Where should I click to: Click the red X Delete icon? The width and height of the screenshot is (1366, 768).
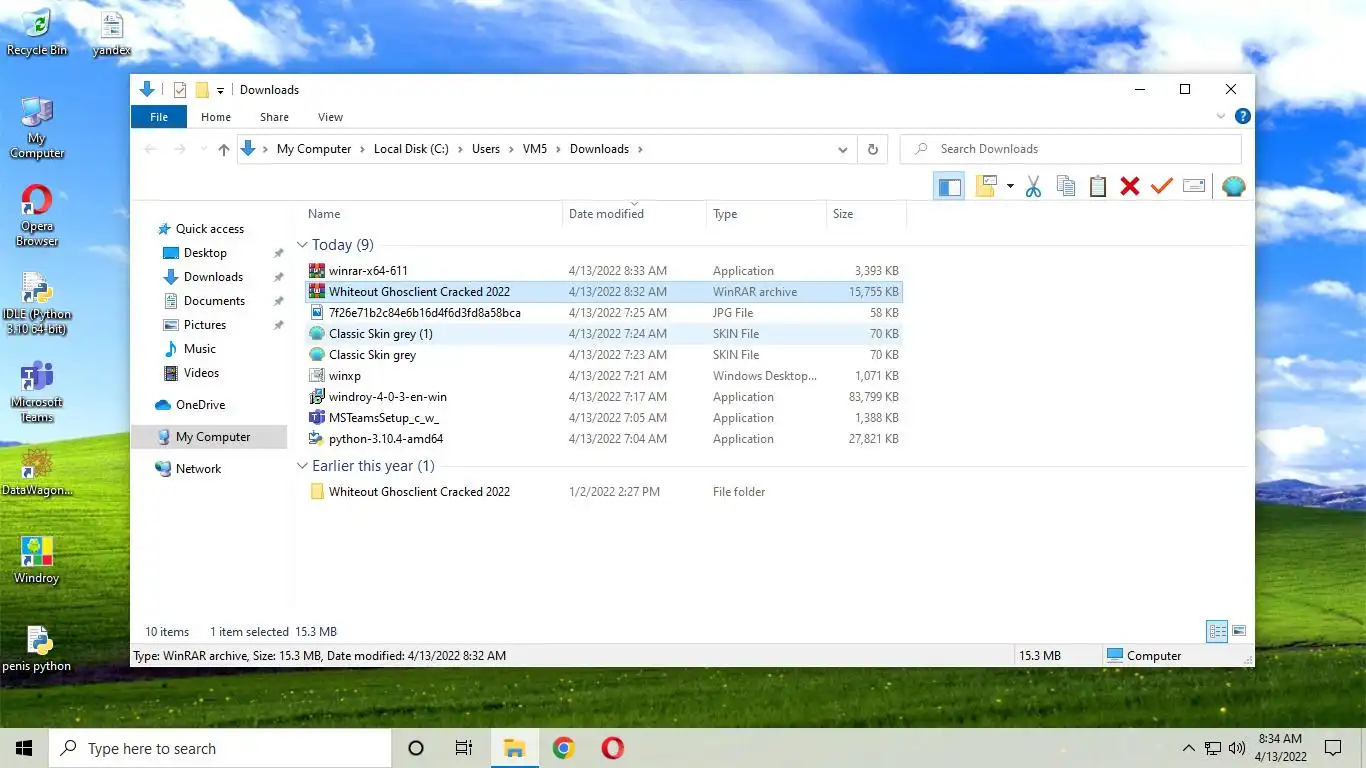1130,186
